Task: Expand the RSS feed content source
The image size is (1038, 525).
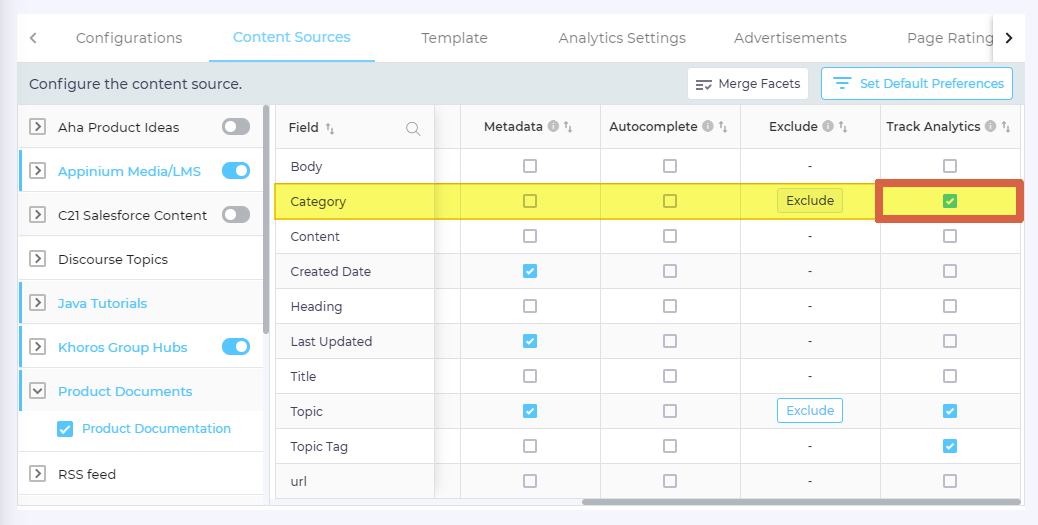Action: tap(38, 474)
